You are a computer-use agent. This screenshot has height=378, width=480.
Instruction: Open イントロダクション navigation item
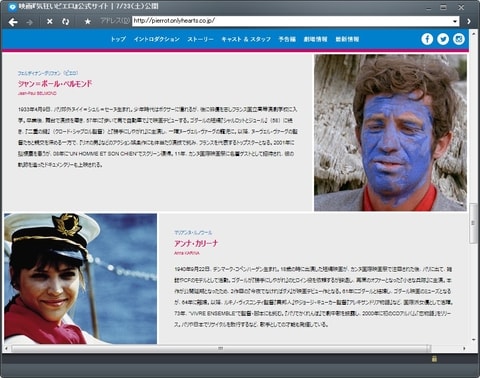click(157, 39)
